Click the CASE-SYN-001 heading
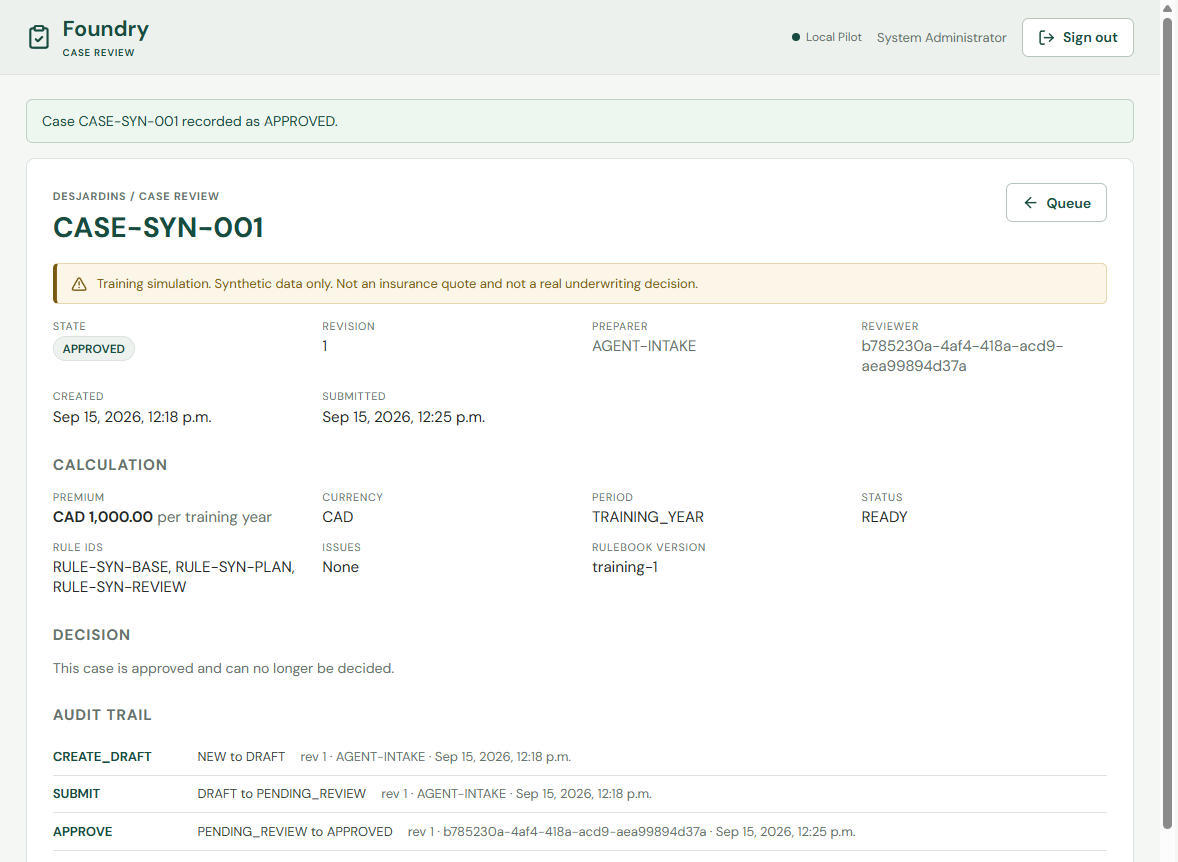This screenshot has height=862, width=1178. [159, 228]
